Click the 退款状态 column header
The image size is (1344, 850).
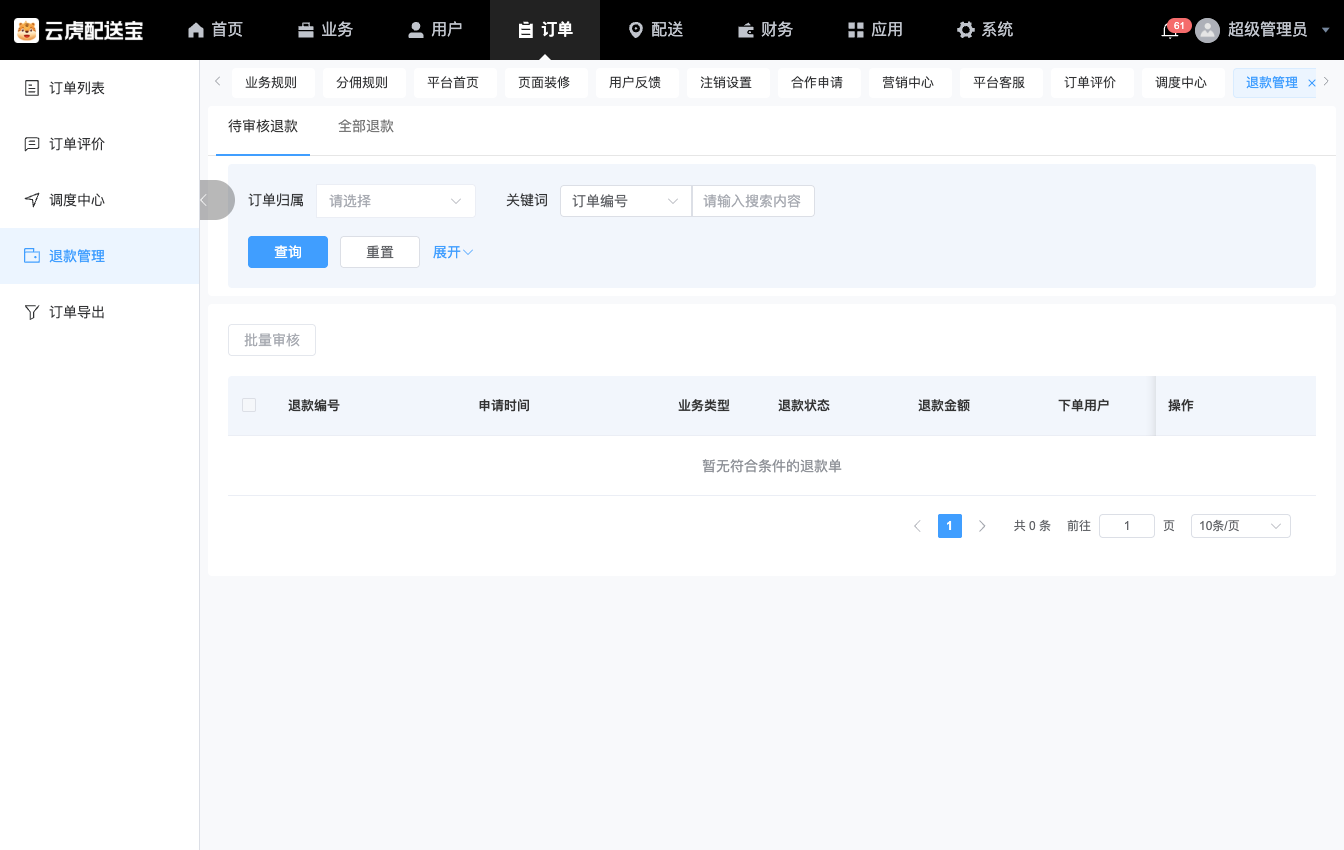click(804, 406)
